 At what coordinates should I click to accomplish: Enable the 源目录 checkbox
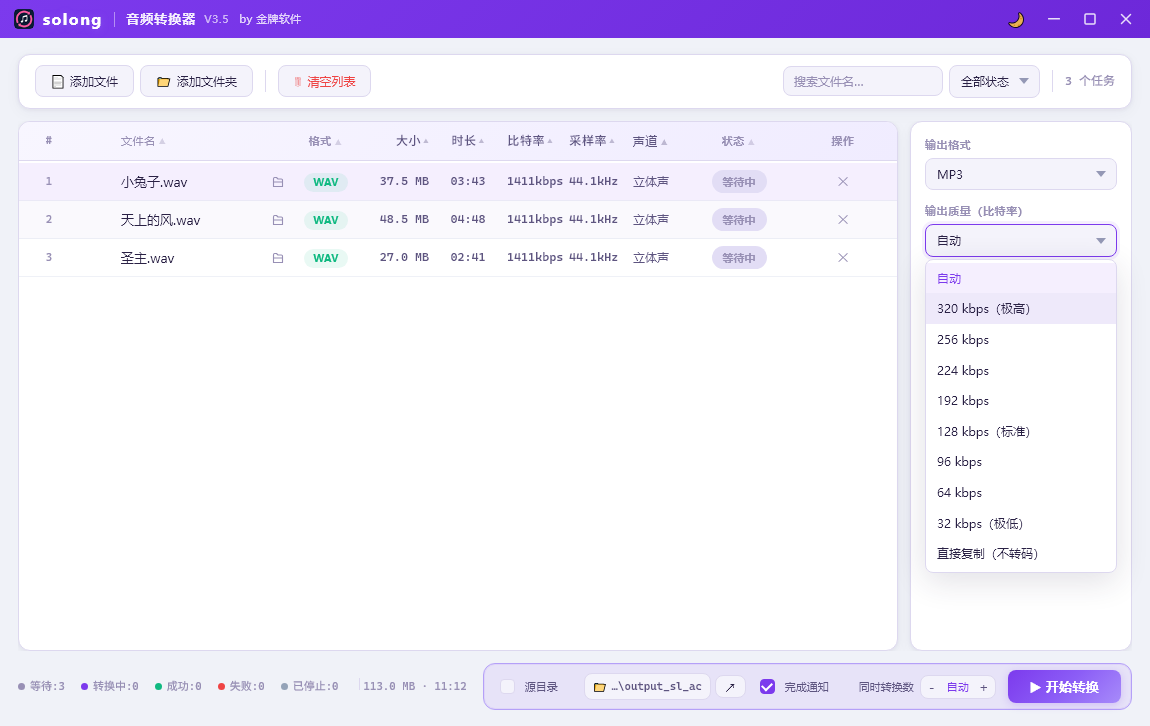point(508,687)
